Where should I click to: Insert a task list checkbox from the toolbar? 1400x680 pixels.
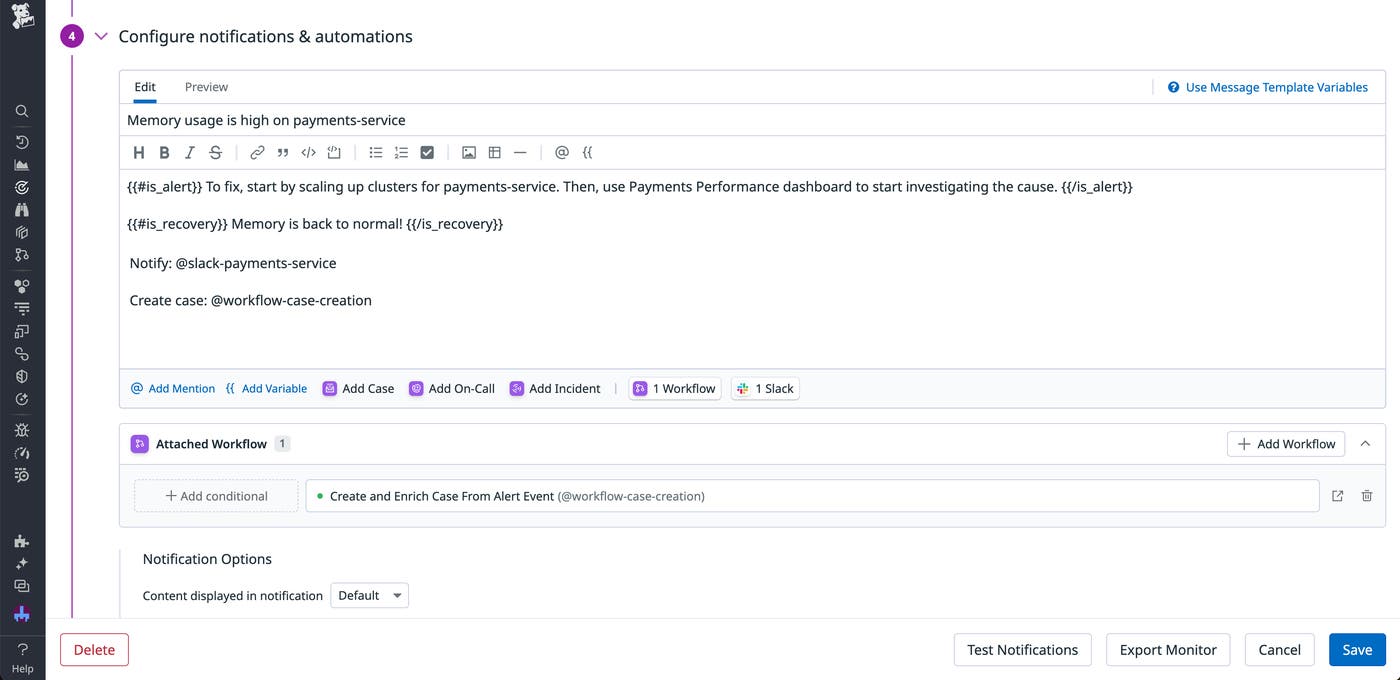click(x=427, y=152)
